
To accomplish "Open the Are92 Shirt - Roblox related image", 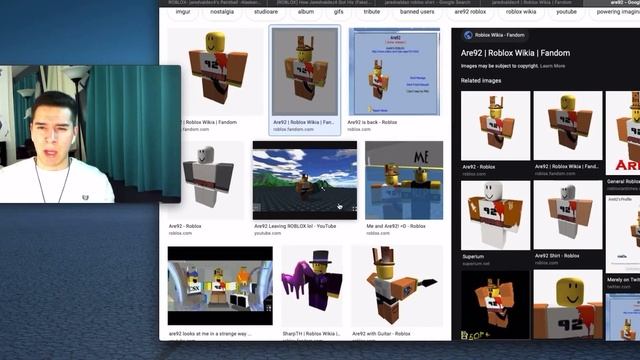I will (x=568, y=215).
